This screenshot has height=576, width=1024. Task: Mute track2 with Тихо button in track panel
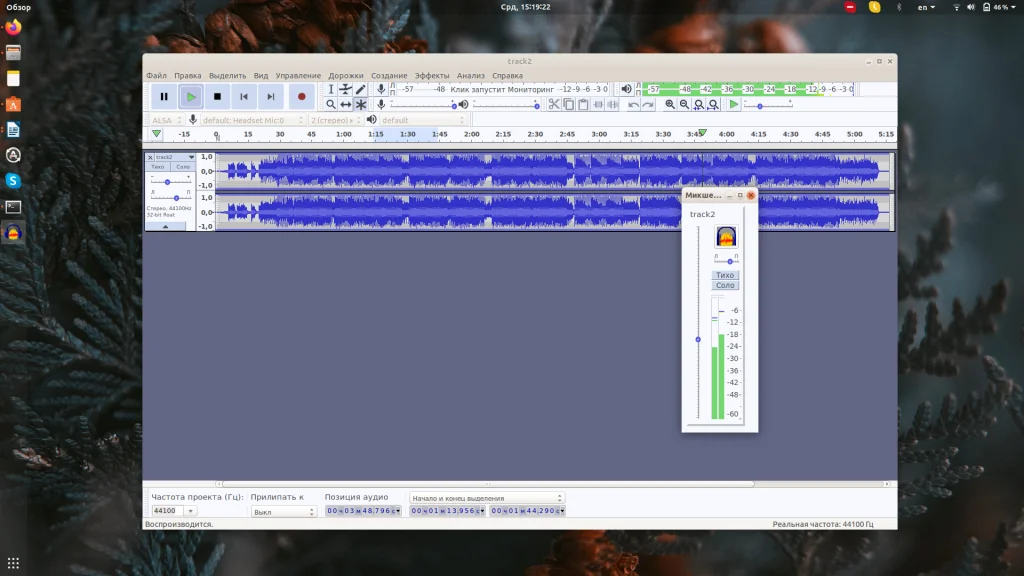158,167
